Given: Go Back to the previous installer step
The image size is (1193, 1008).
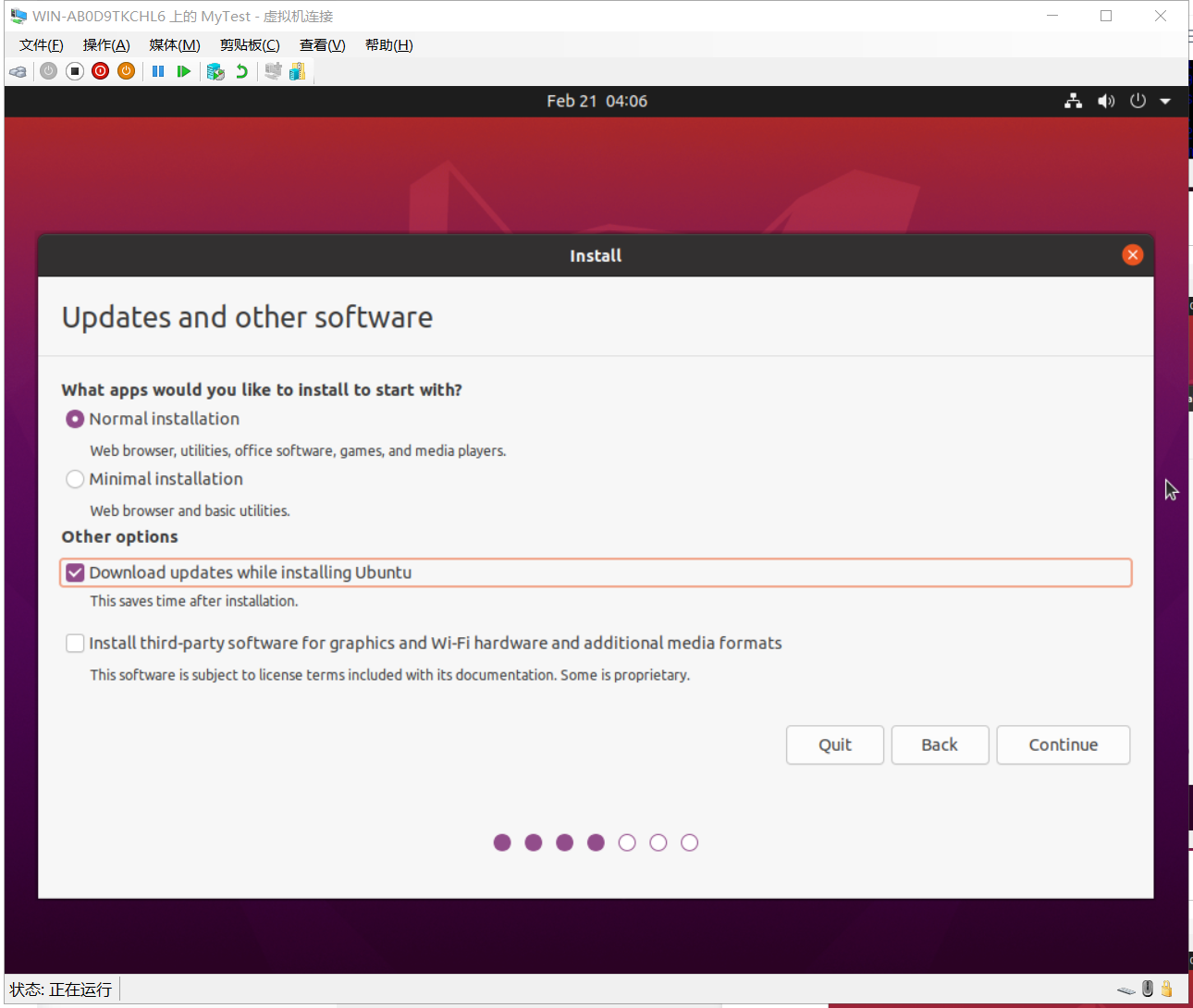Looking at the screenshot, I should [x=940, y=745].
